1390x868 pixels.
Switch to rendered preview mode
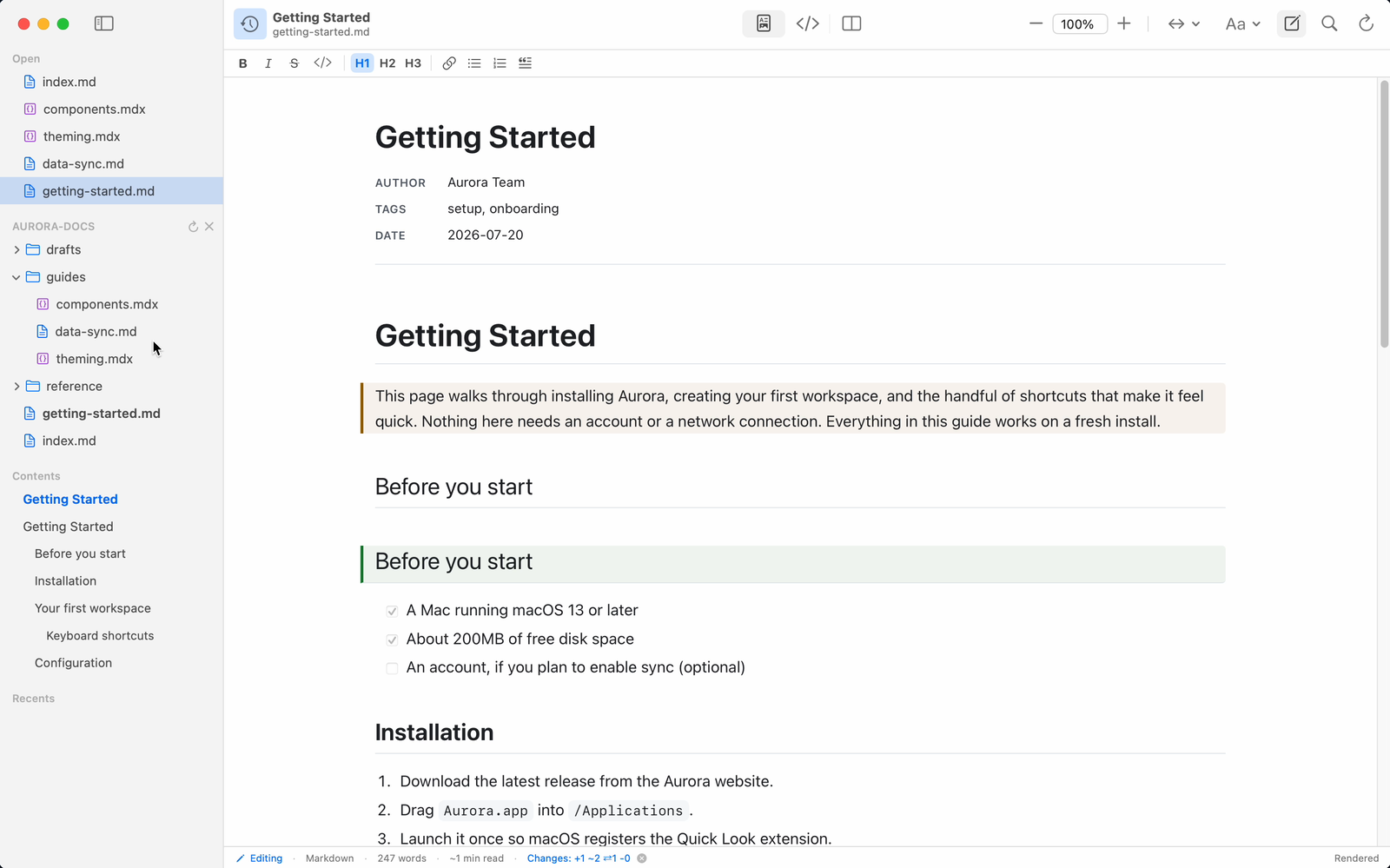coord(764,23)
